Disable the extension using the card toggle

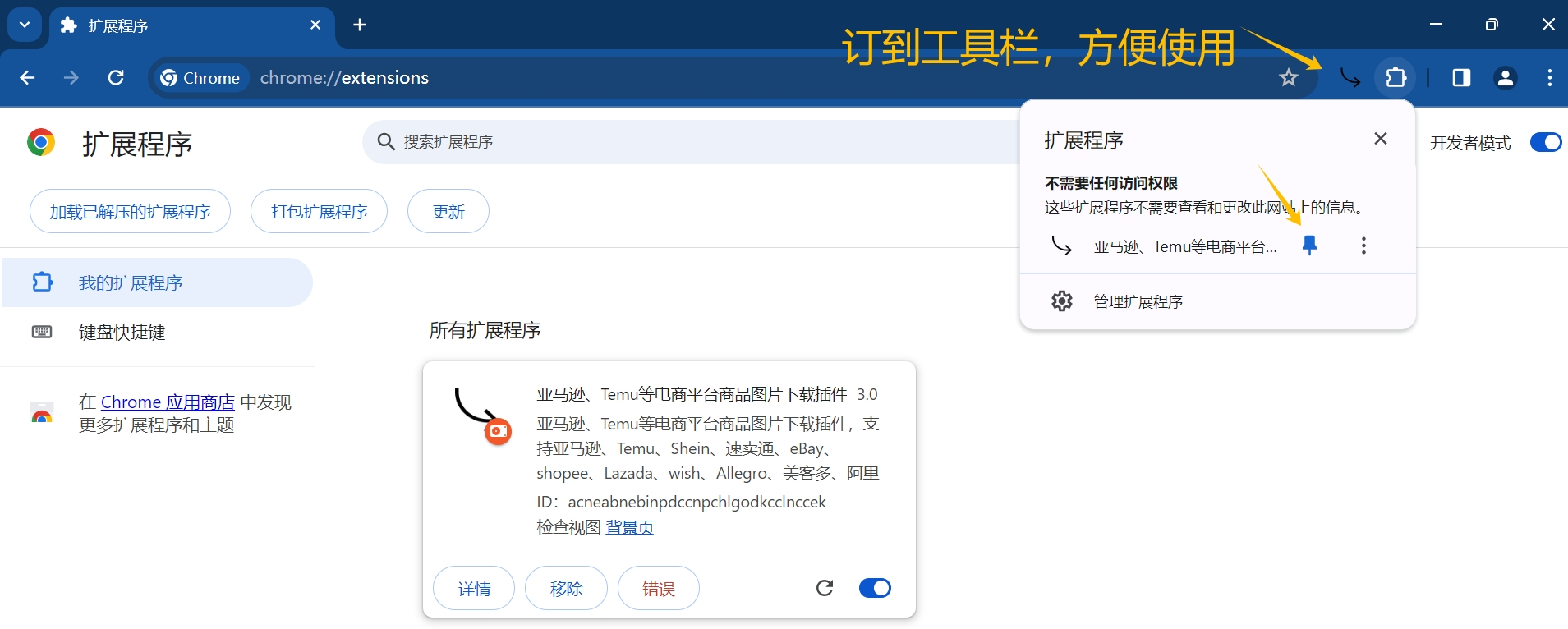(x=875, y=588)
